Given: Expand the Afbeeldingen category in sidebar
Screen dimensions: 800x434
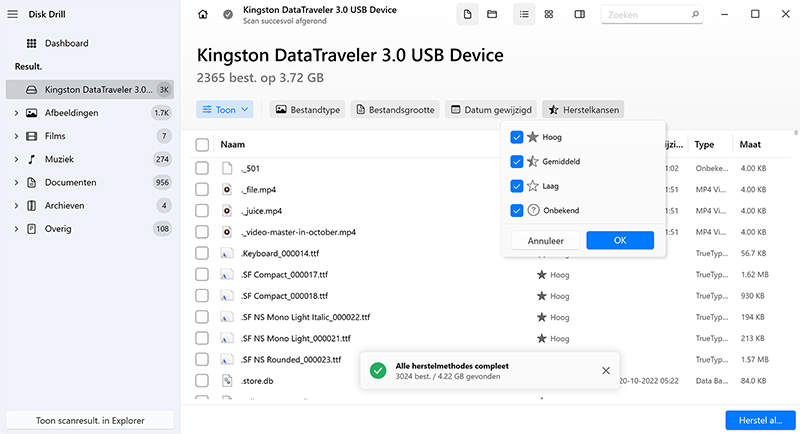Looking at the screenshot, I should click(16, 114).
